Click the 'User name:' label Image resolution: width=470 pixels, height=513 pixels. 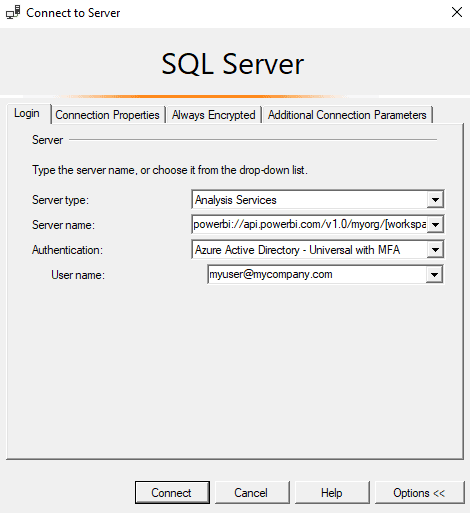(78, 275)
